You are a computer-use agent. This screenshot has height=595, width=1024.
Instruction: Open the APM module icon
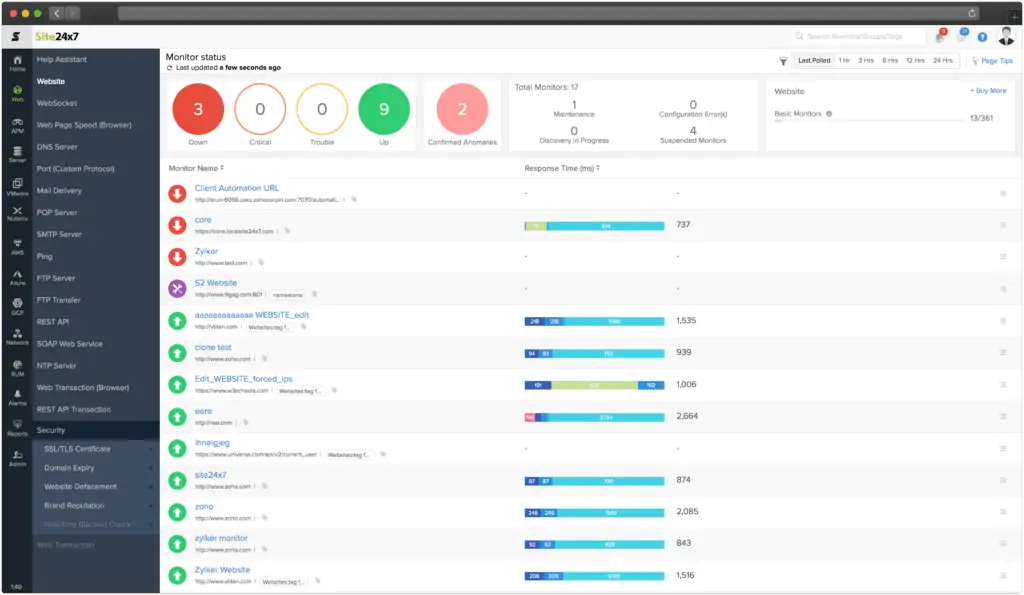click(x=17, y=125)
